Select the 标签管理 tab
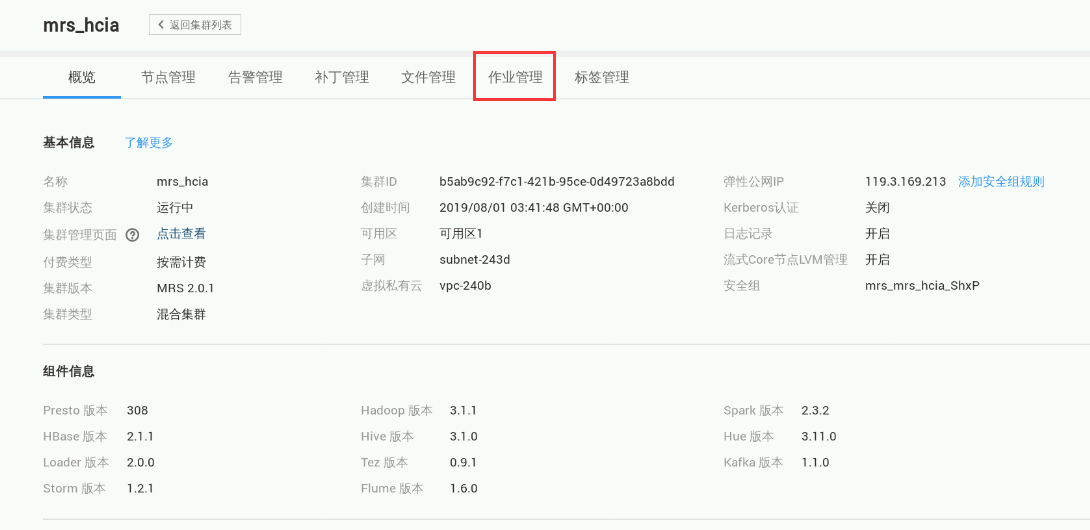 602,77
